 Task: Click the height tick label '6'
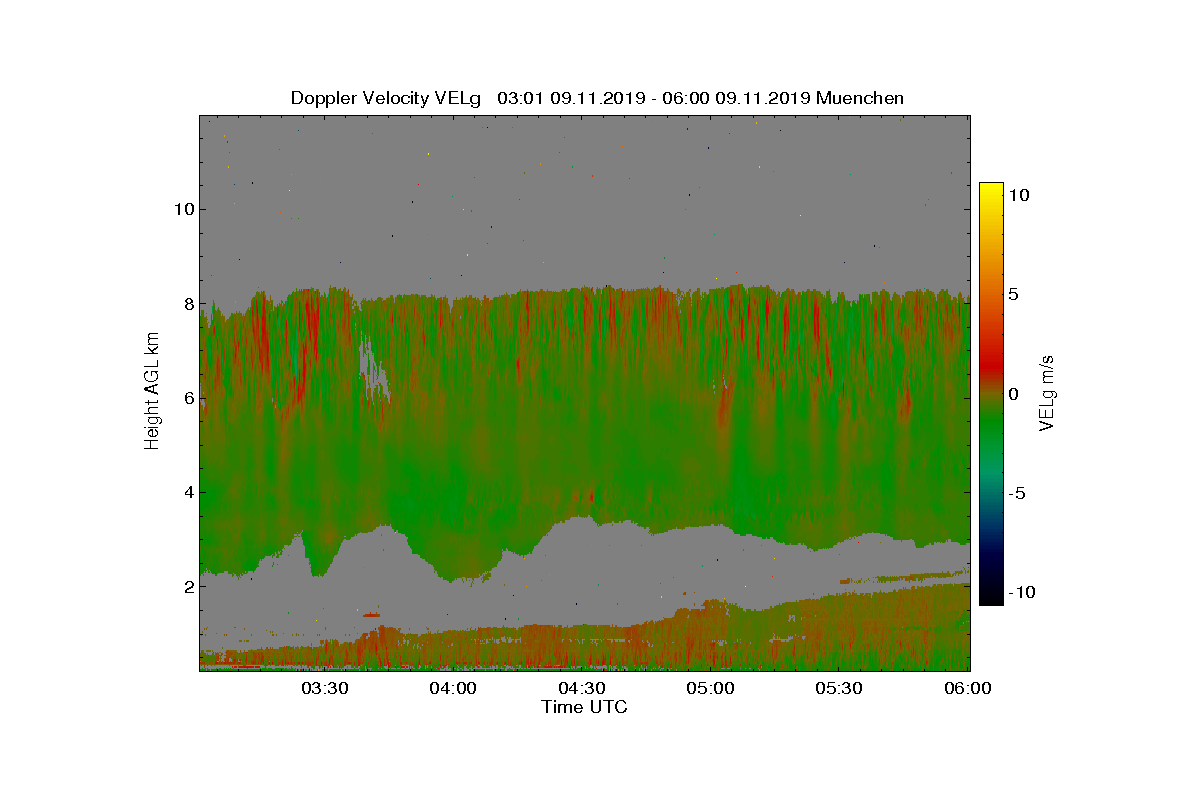click(x=187, y=398)
